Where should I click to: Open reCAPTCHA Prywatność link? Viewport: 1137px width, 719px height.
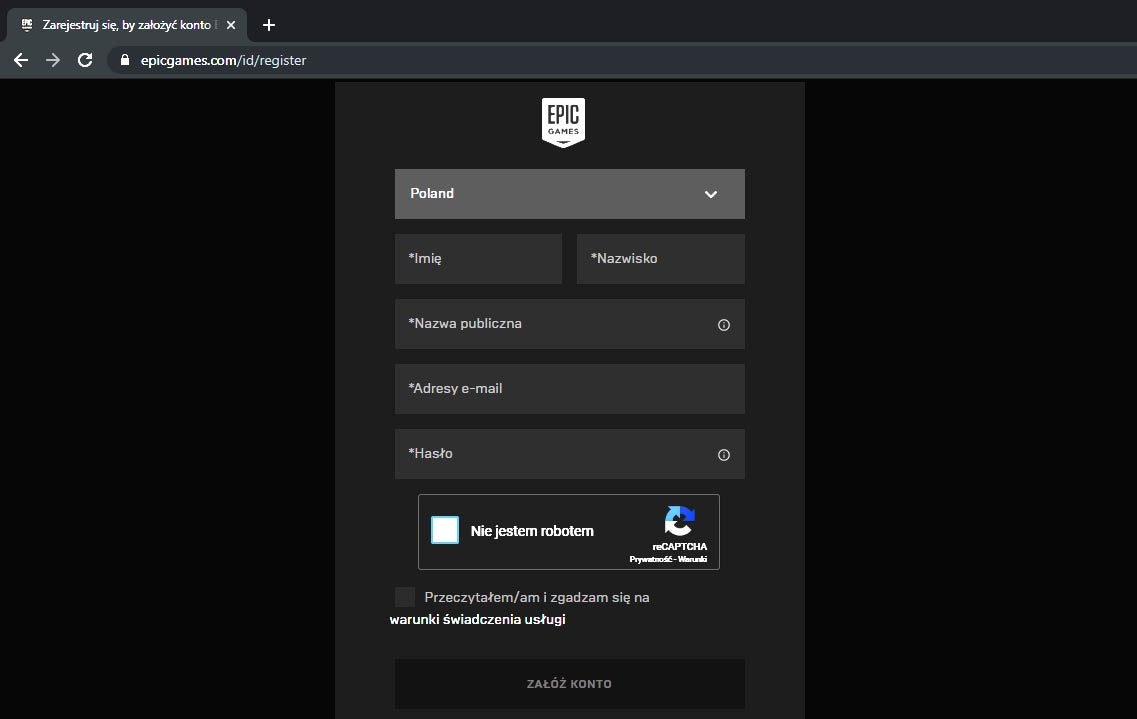[x=650, y=560]
